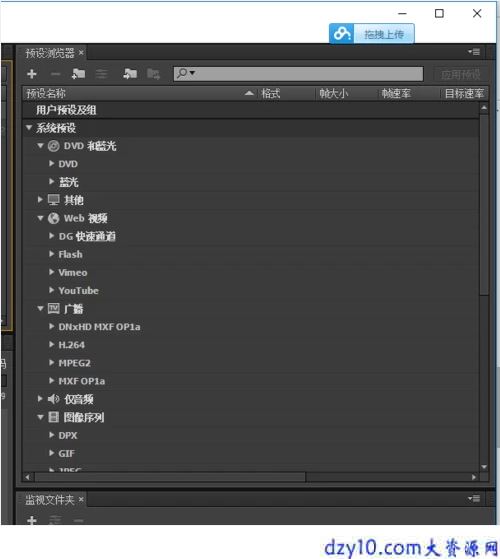This screenshot has height=559, width=500.
Task: Close the 预设浏览器 panel tab
Action: (x=81, y=53)
